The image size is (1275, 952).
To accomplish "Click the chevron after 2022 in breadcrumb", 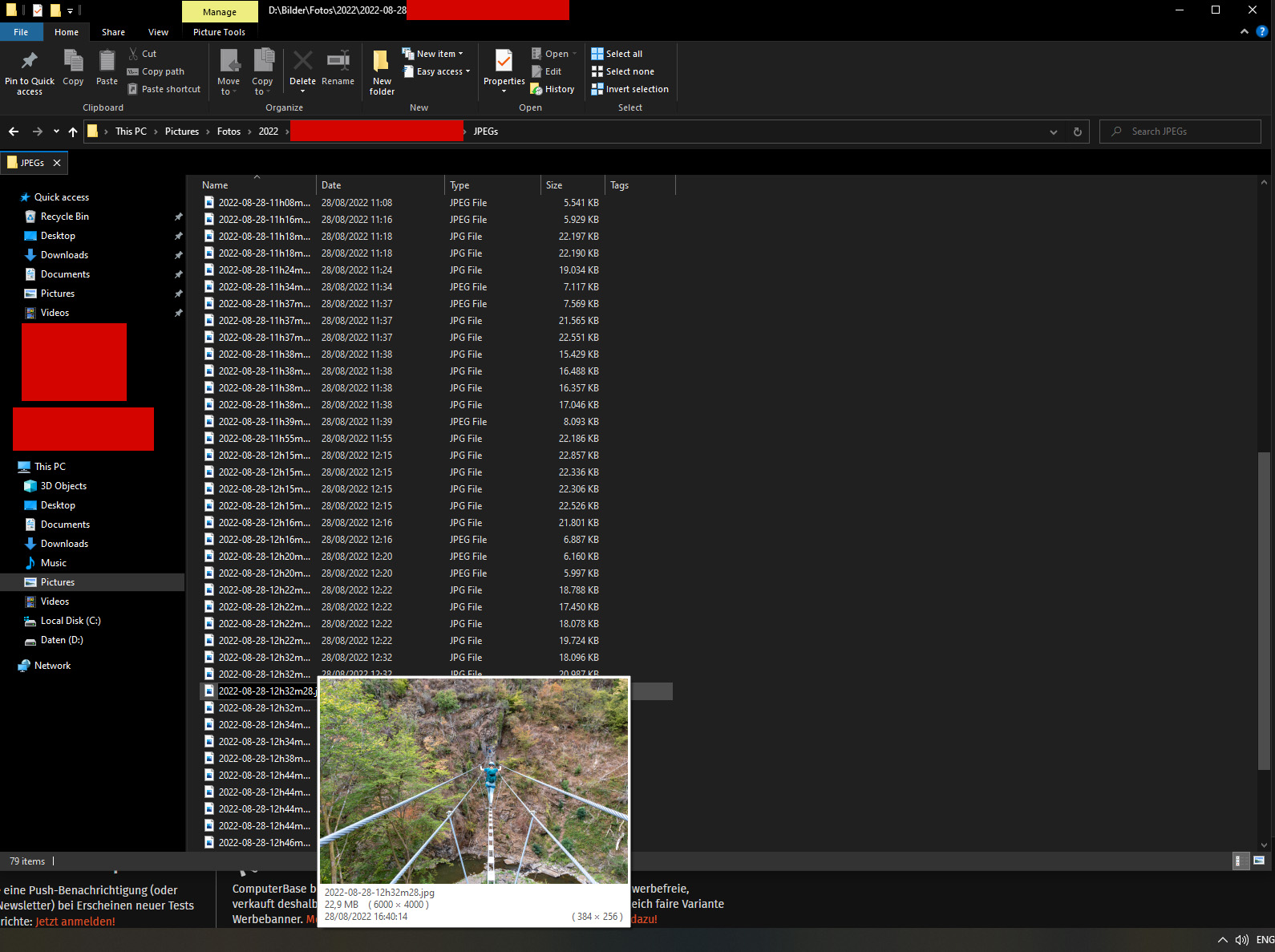I will point(285,132).
